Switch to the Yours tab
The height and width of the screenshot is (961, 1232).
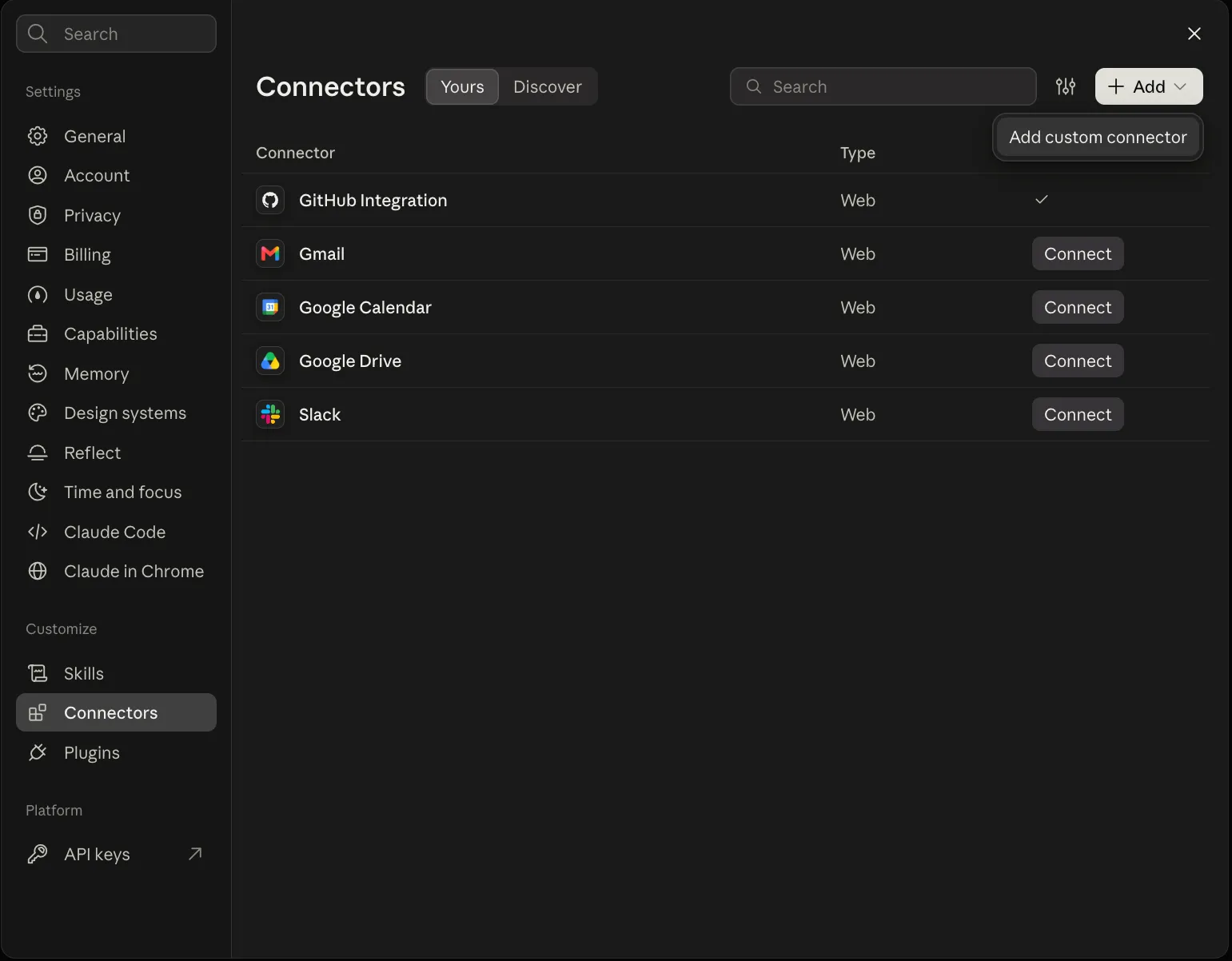pyautogui.click(x=462, y=86)
